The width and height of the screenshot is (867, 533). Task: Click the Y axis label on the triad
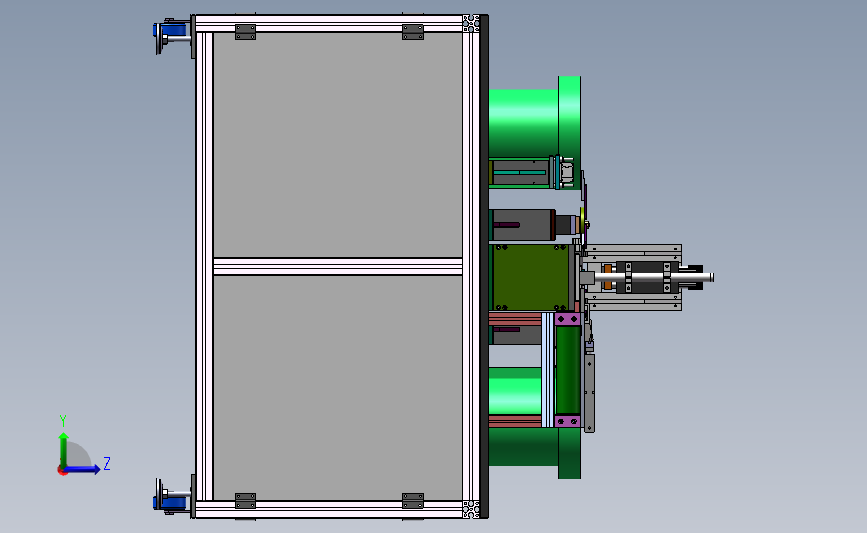pos(62,421)
